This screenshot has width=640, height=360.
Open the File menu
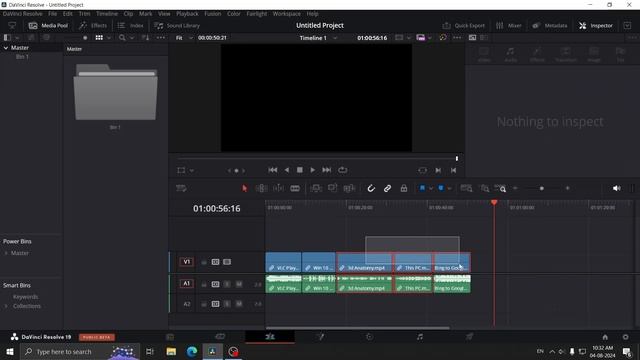pos(53,13)
